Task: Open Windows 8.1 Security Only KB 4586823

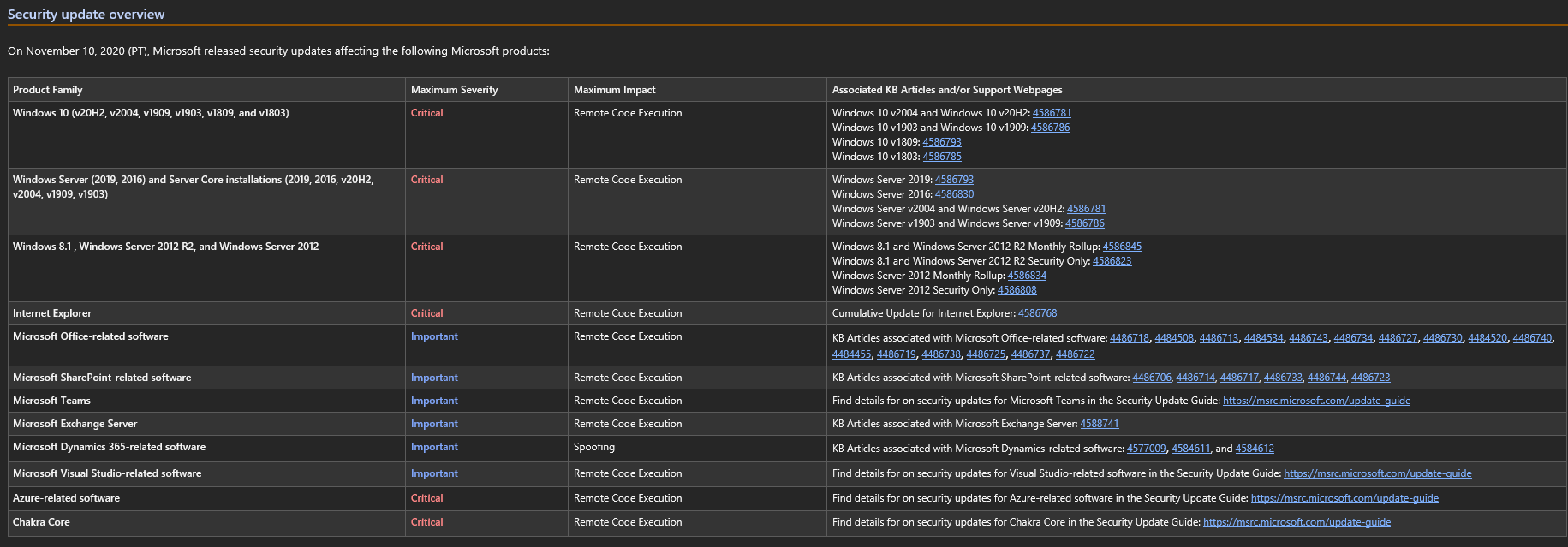Action: coord(1112,261)
